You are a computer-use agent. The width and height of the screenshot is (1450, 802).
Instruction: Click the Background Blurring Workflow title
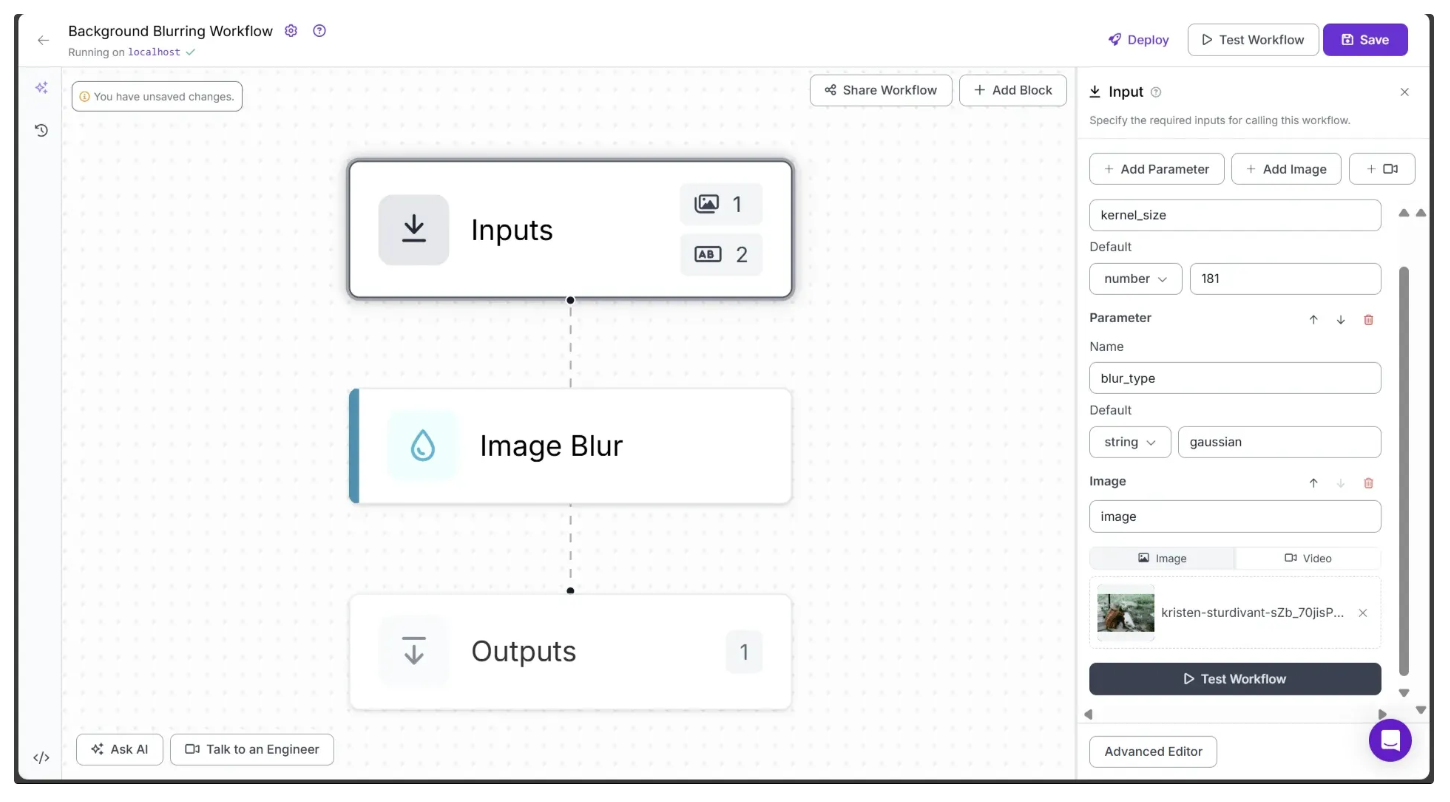(170, 31)
